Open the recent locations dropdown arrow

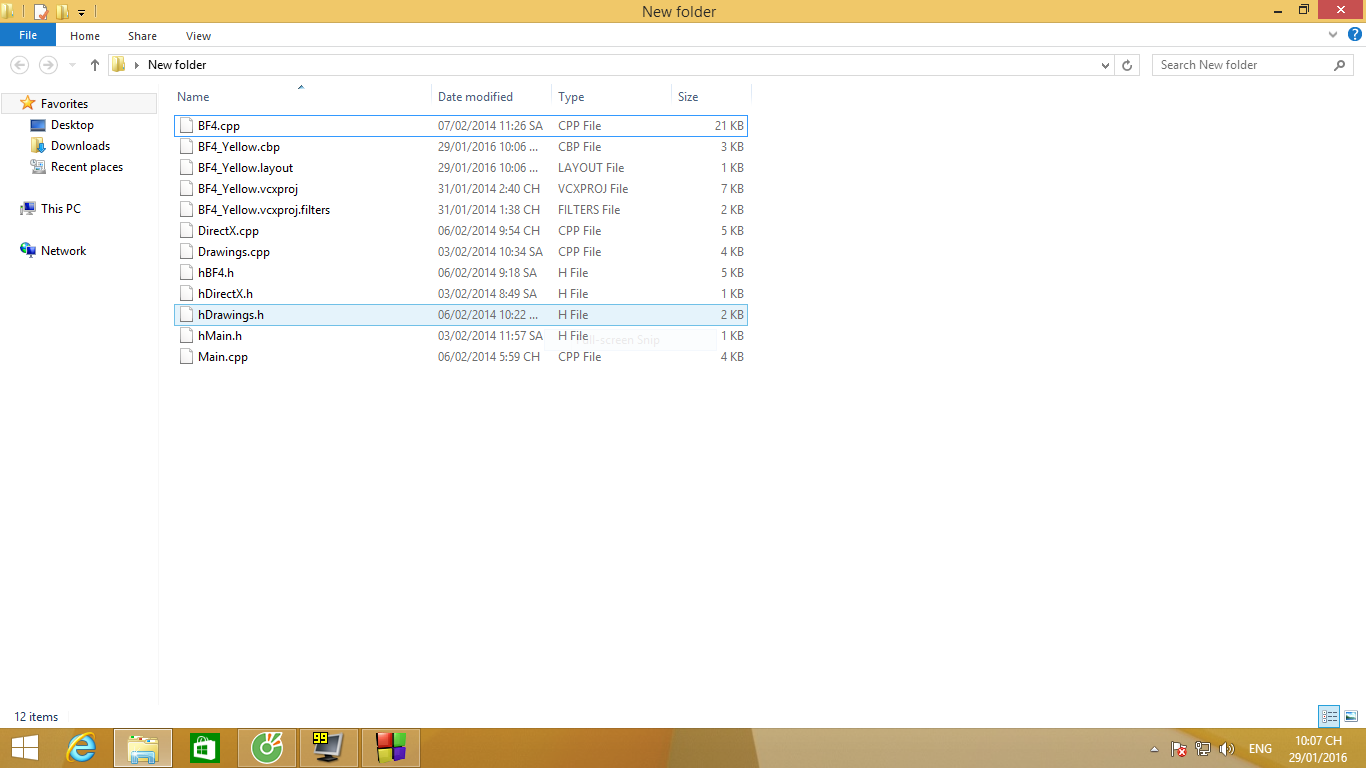(72, 65)
